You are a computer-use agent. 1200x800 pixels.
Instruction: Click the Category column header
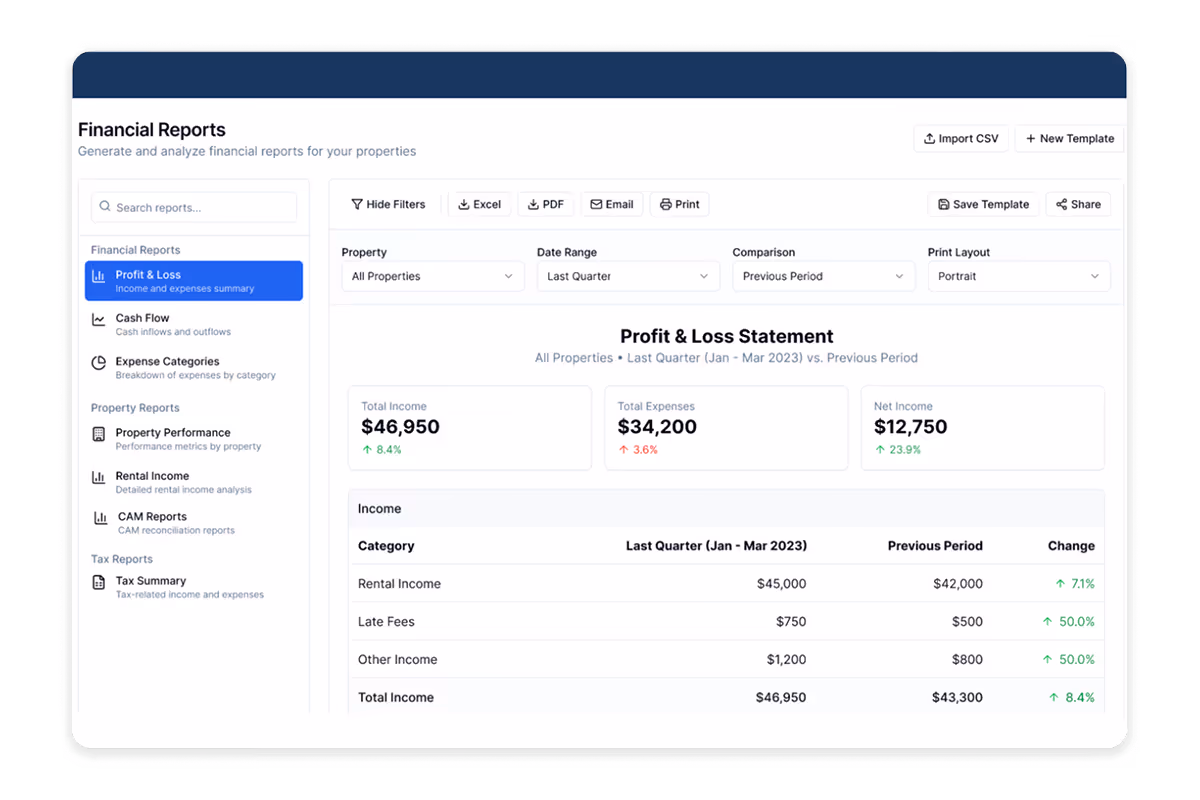point(386,545)
